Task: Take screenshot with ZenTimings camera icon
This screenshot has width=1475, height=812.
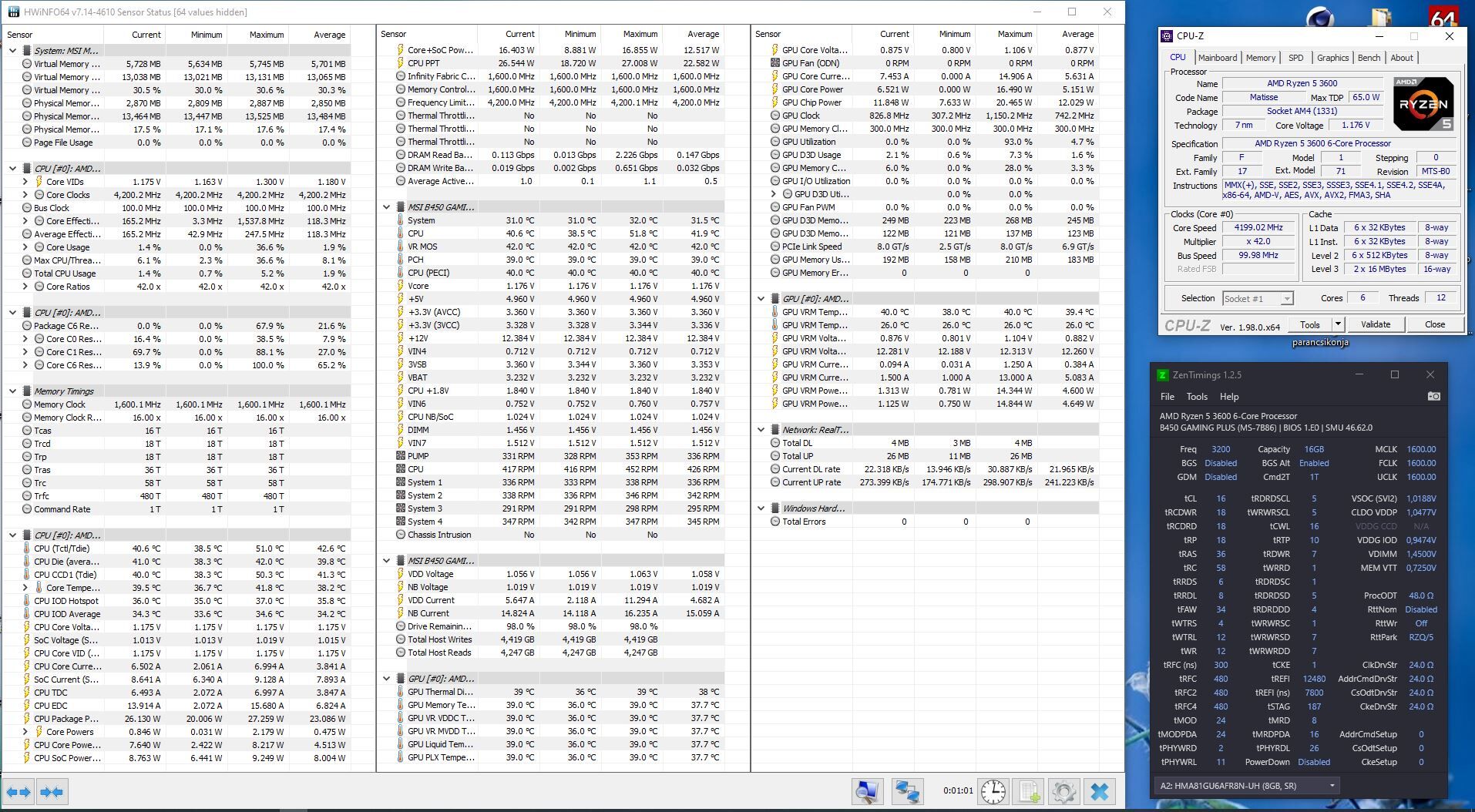Action: coord(1433,396)
